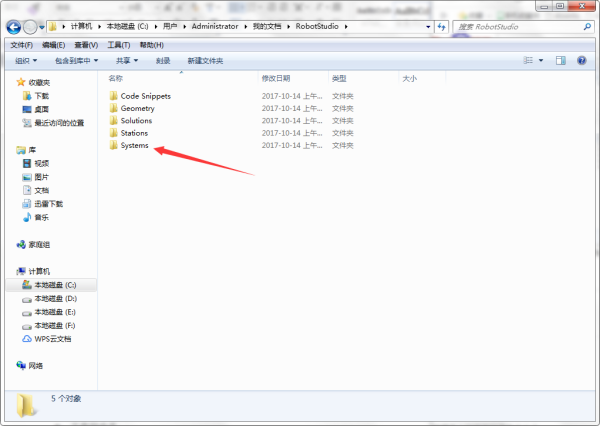Open the 包含到库中 dropdown
The height and width of the screenshot is (426, 600).
pyautogui.click(x=76, y=61)
